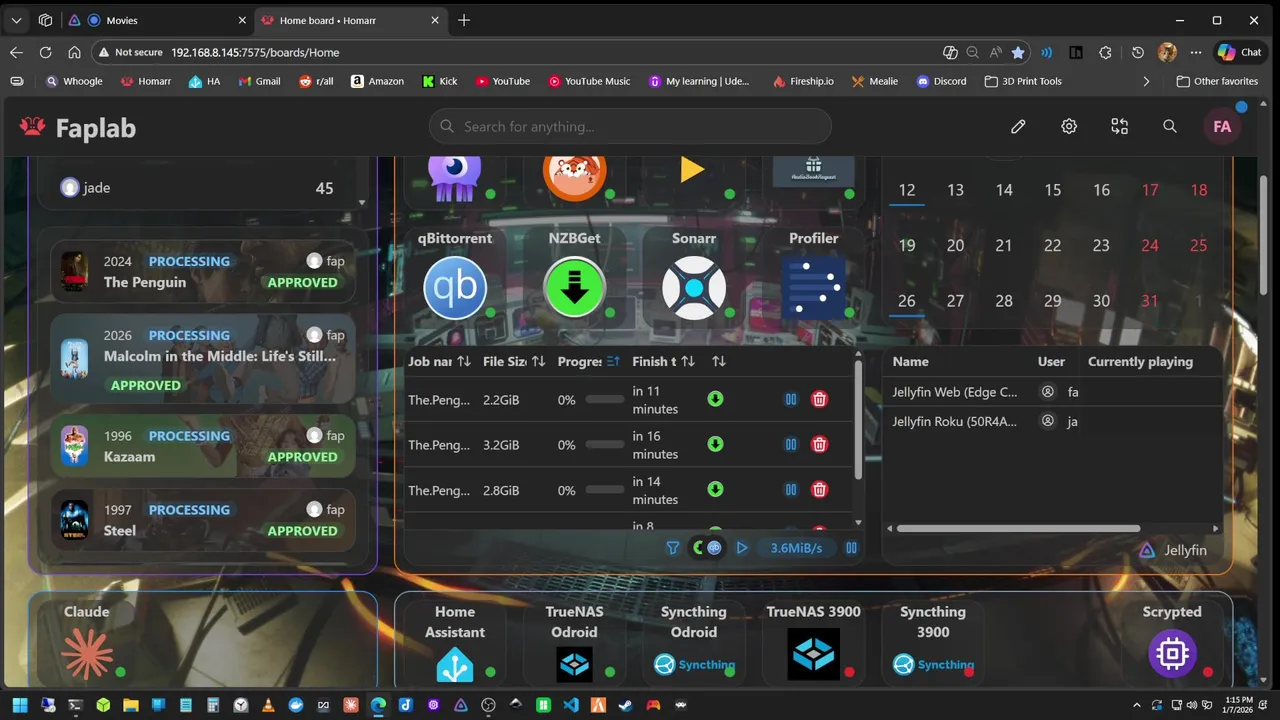This screenshot has height=720, width=1280.
Task: Open the FA user avatar menu
Action: (1221, 127)
